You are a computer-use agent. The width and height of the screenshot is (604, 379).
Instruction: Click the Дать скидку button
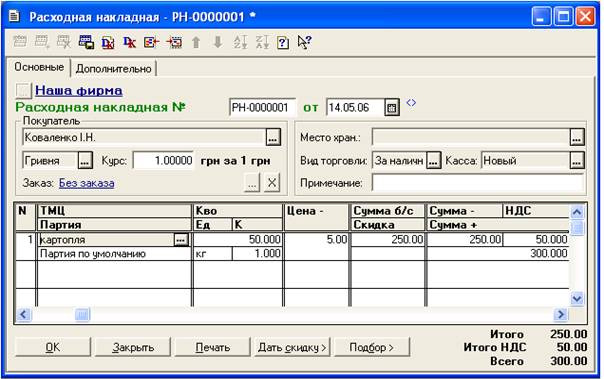(x=292, y=347)
